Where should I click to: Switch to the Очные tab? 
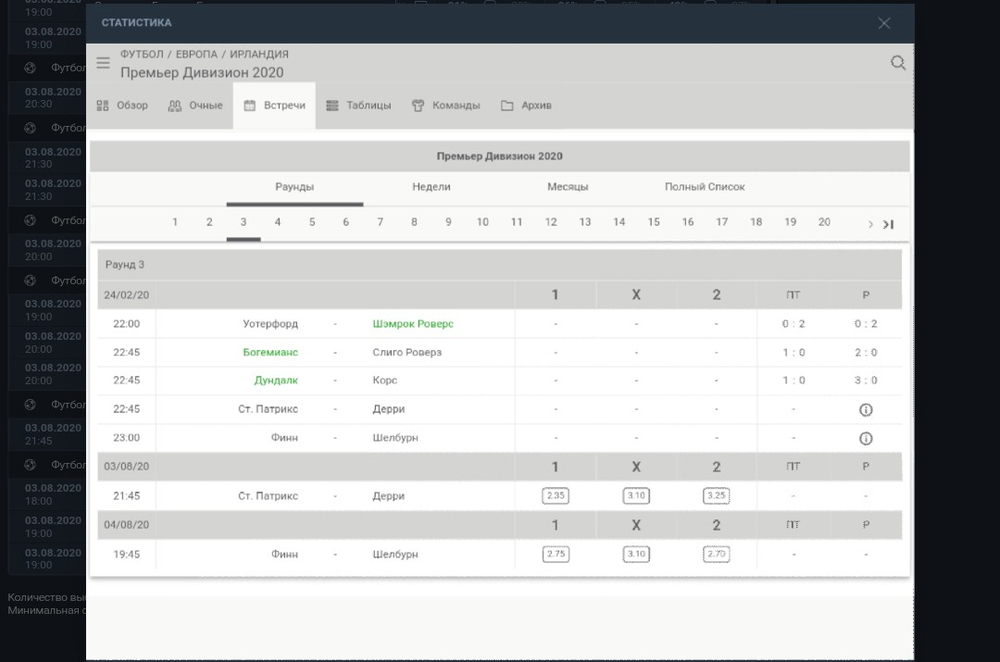[x=196, y=106]
